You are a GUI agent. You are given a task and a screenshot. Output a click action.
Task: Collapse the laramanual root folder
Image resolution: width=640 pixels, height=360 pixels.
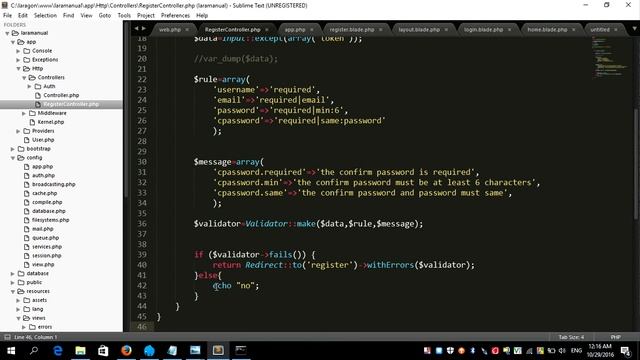tap(7, 33)
